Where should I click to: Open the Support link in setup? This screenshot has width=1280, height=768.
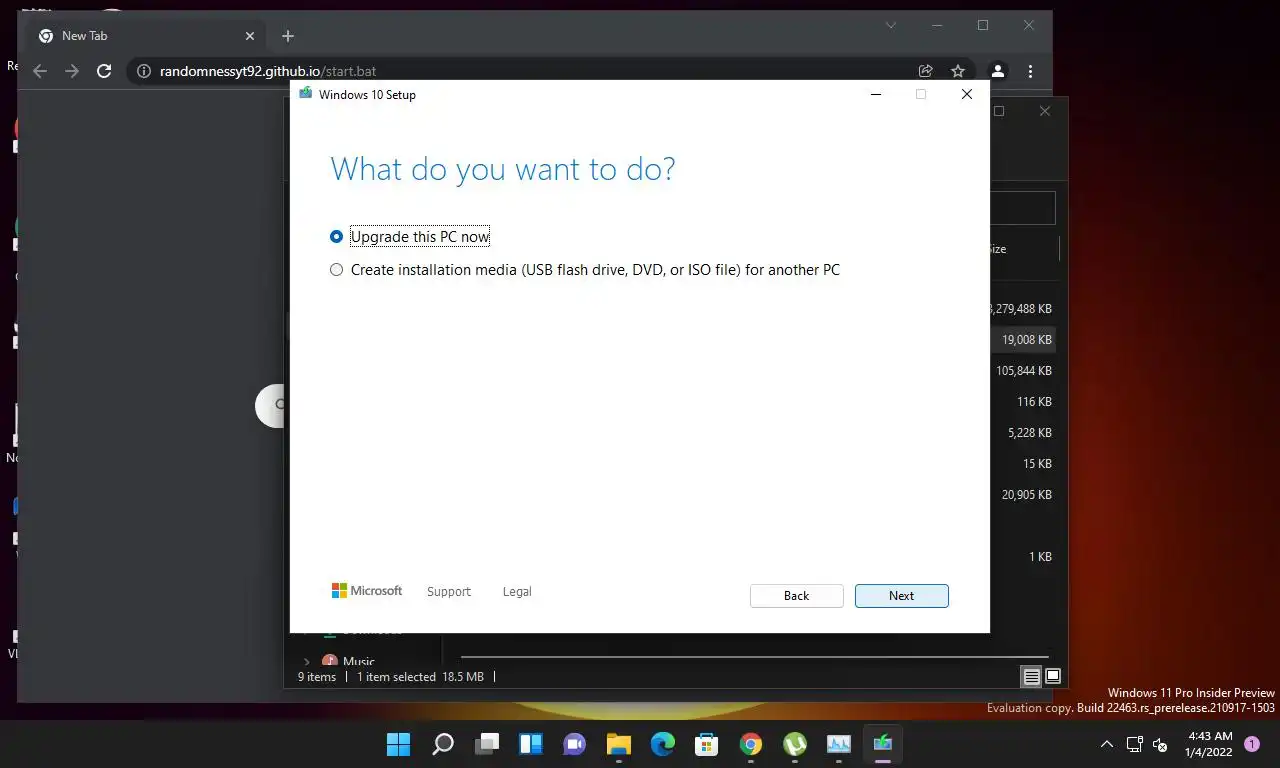pos(448,592)
